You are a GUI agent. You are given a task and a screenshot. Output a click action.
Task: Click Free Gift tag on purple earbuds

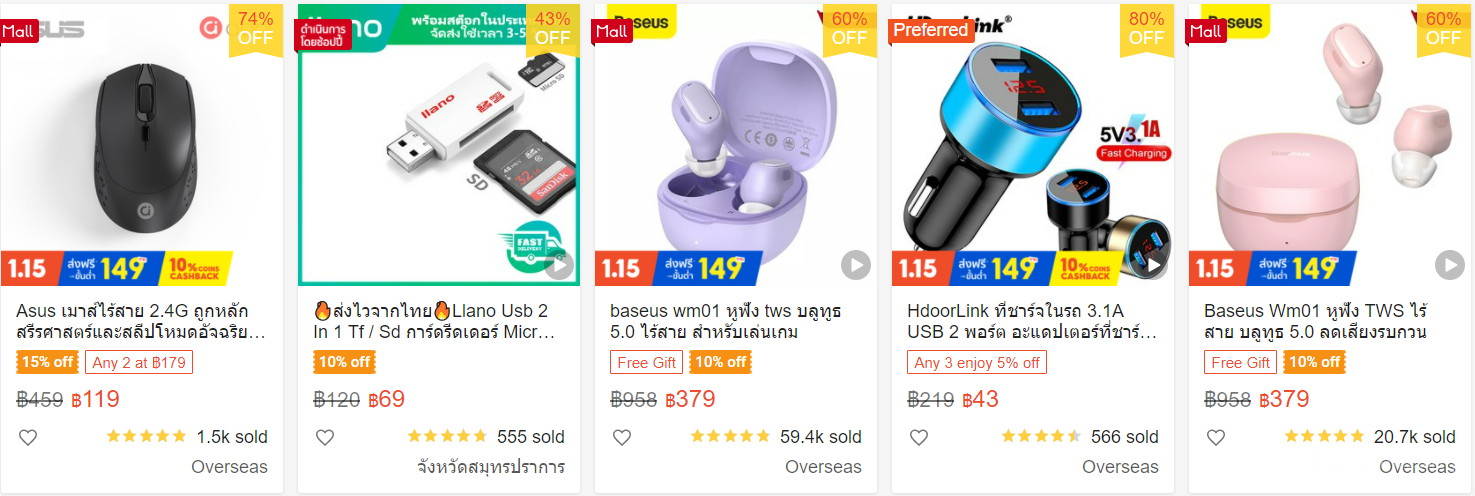pos(647,362)
